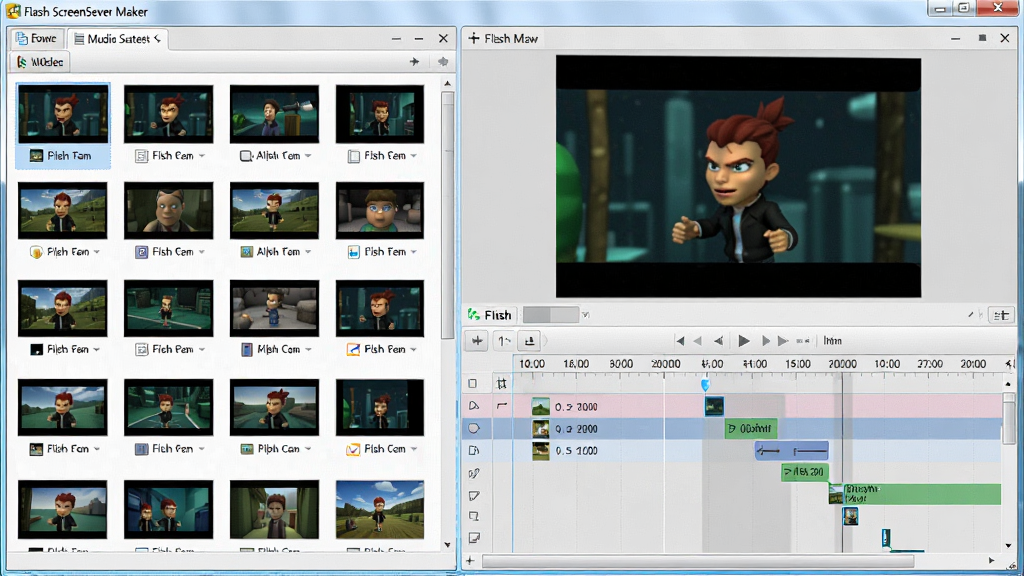
Task: Play the flash preview
Action: point(743,341)
